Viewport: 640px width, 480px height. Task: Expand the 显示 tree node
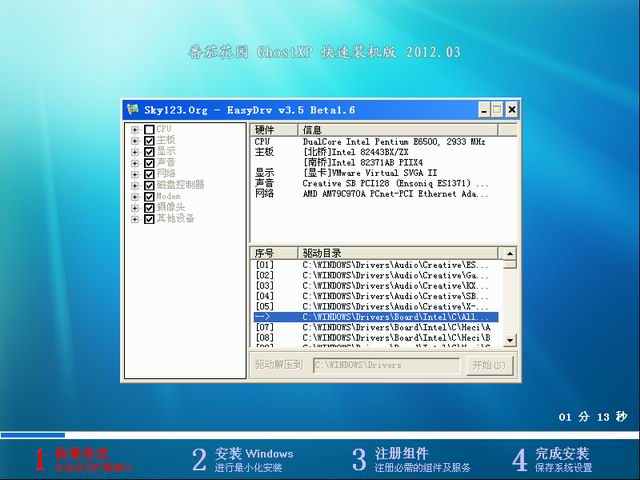pyautogui.click(x=135, y=152)
